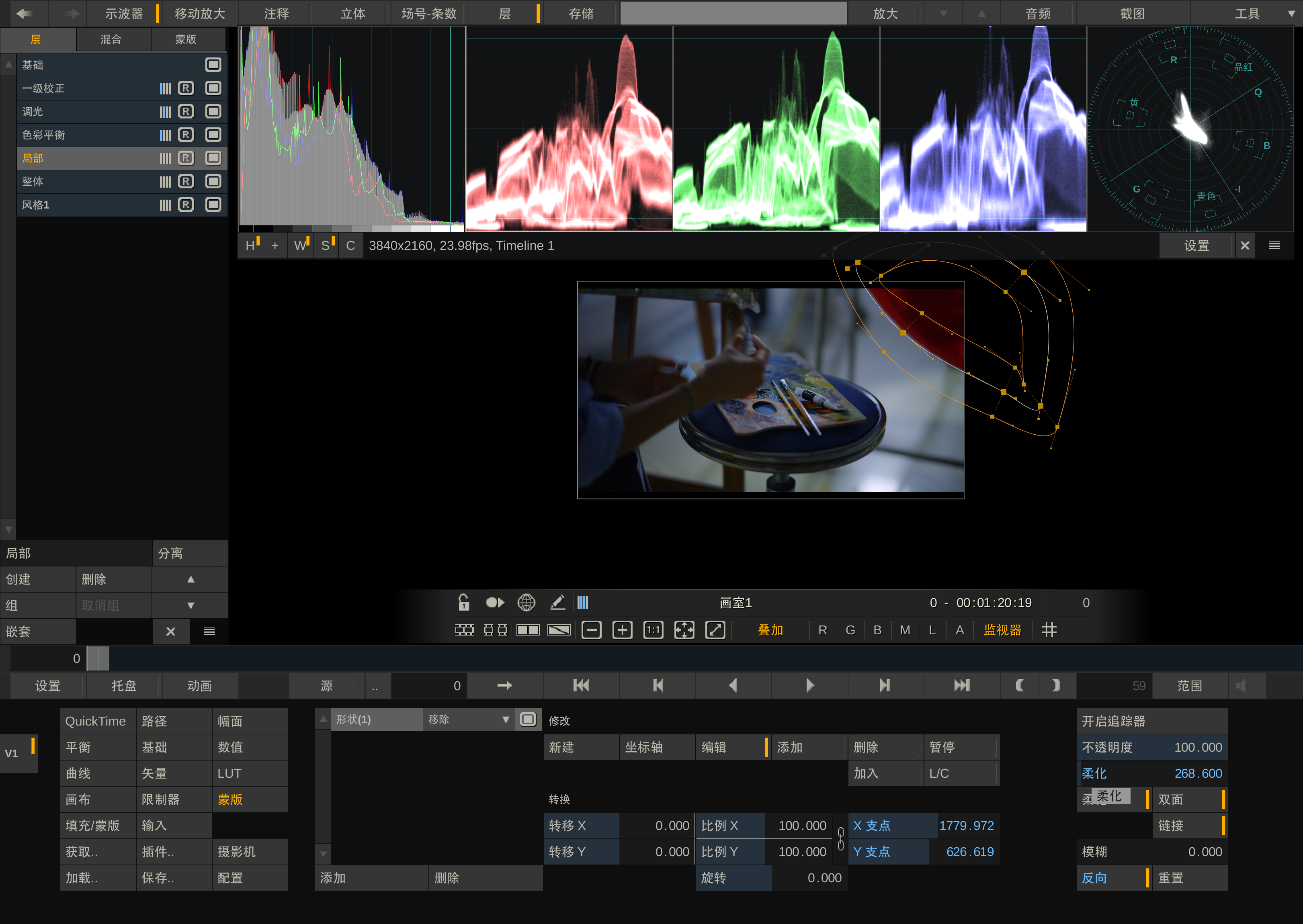Image resolution: width=1303 pixels, height=924 pixels.
Task: Move layer down with the down arrow
Action: tap(191, 605)
